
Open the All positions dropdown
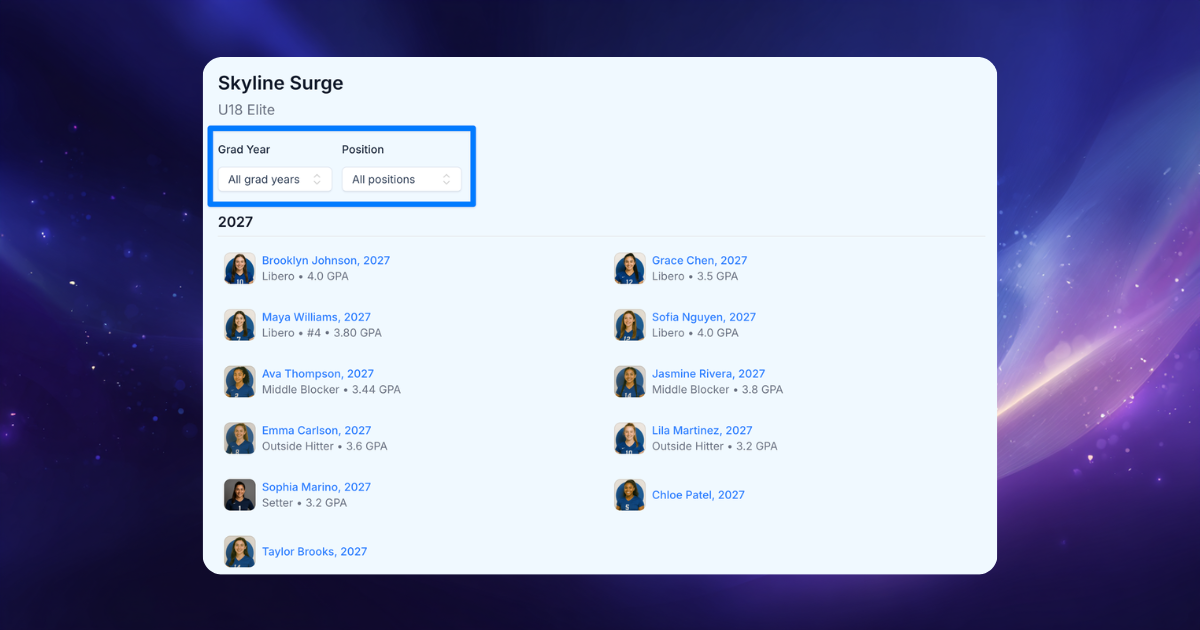[402, 179]
